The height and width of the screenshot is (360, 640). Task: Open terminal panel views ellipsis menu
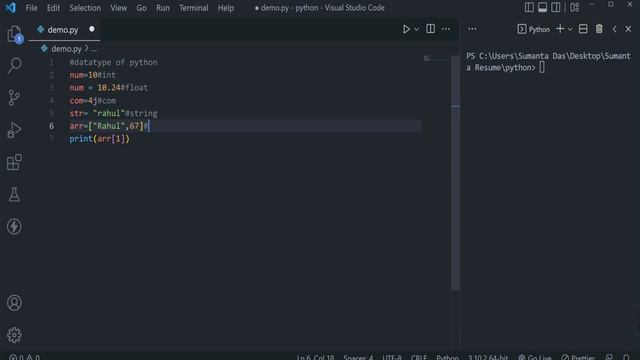click(x=472, y=29)
